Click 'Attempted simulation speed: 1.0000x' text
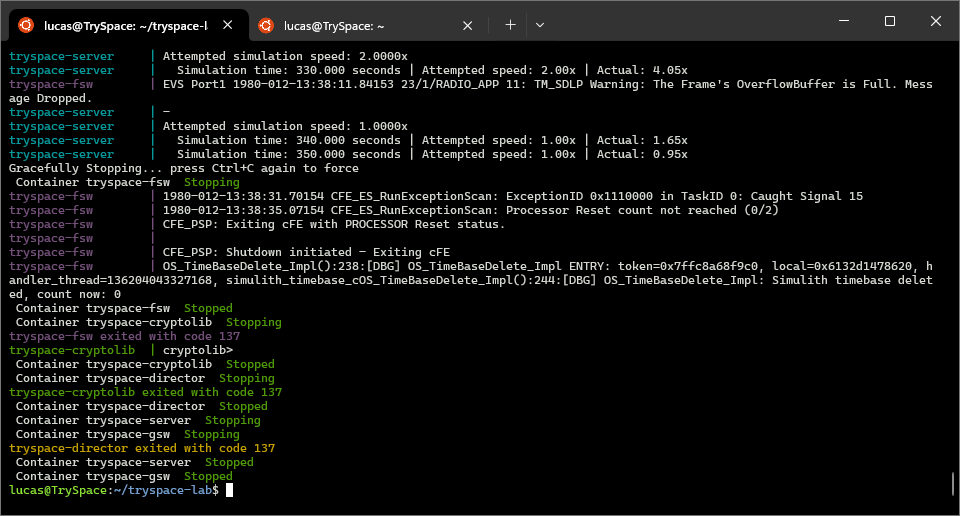Image resolution: width=960 pixels, height=516 pixels. tap(285, 126)
